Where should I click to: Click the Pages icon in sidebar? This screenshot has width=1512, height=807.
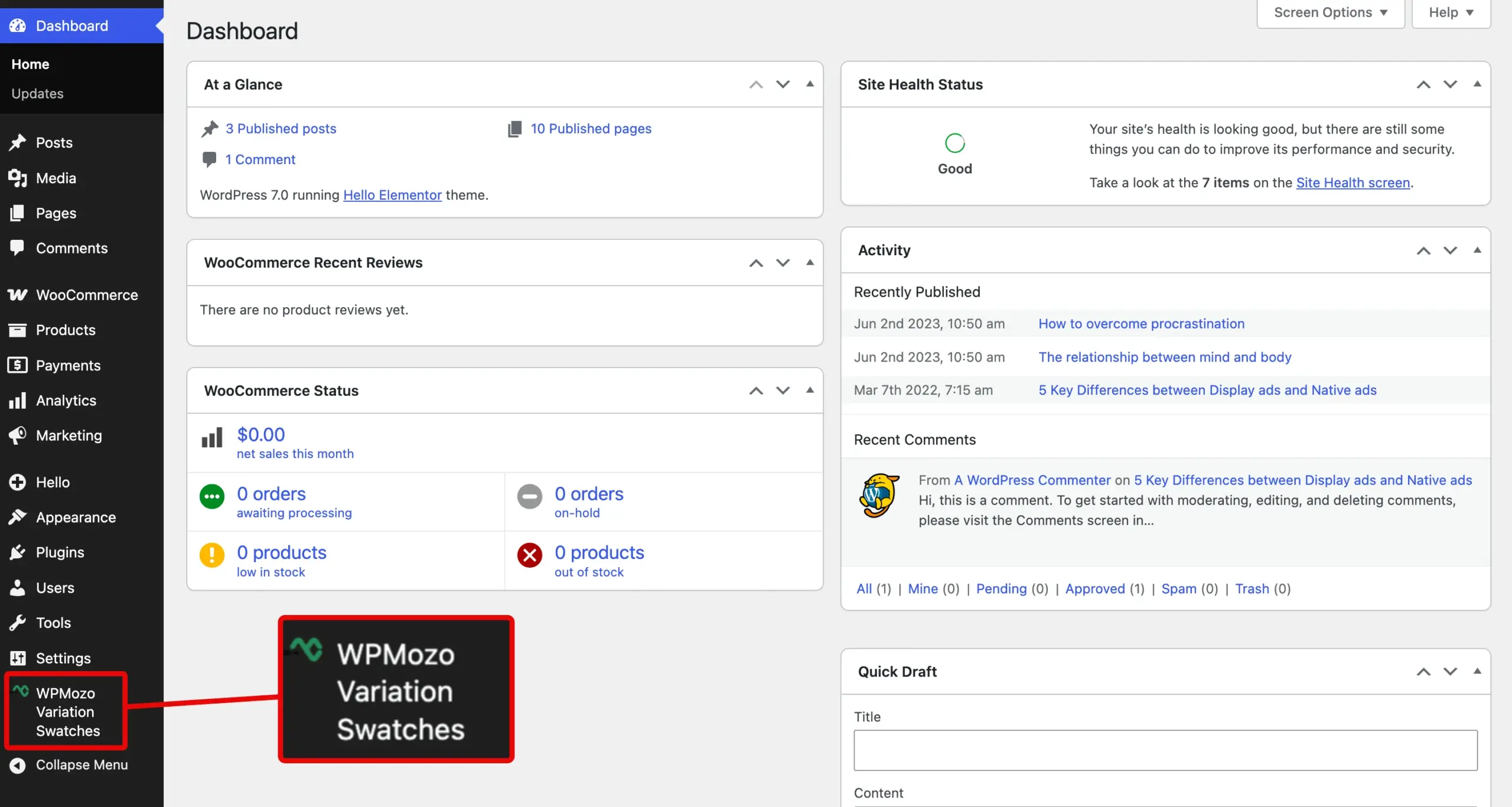[x=18, y=213]
